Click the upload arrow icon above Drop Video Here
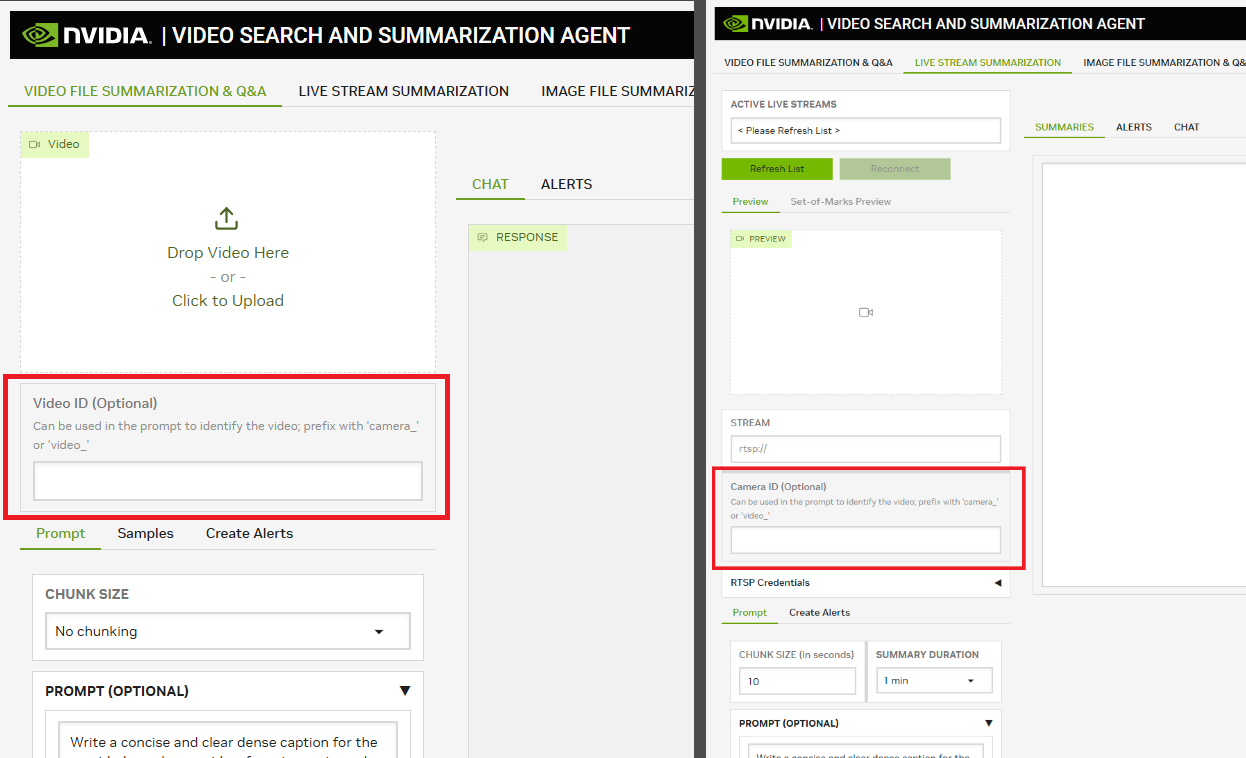 tap(227, 218)
